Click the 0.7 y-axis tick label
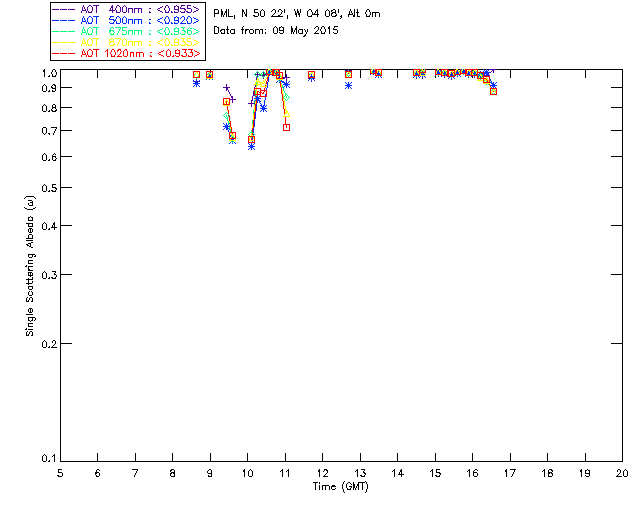The width and height of the screenshot is (640, 512). 49,131
